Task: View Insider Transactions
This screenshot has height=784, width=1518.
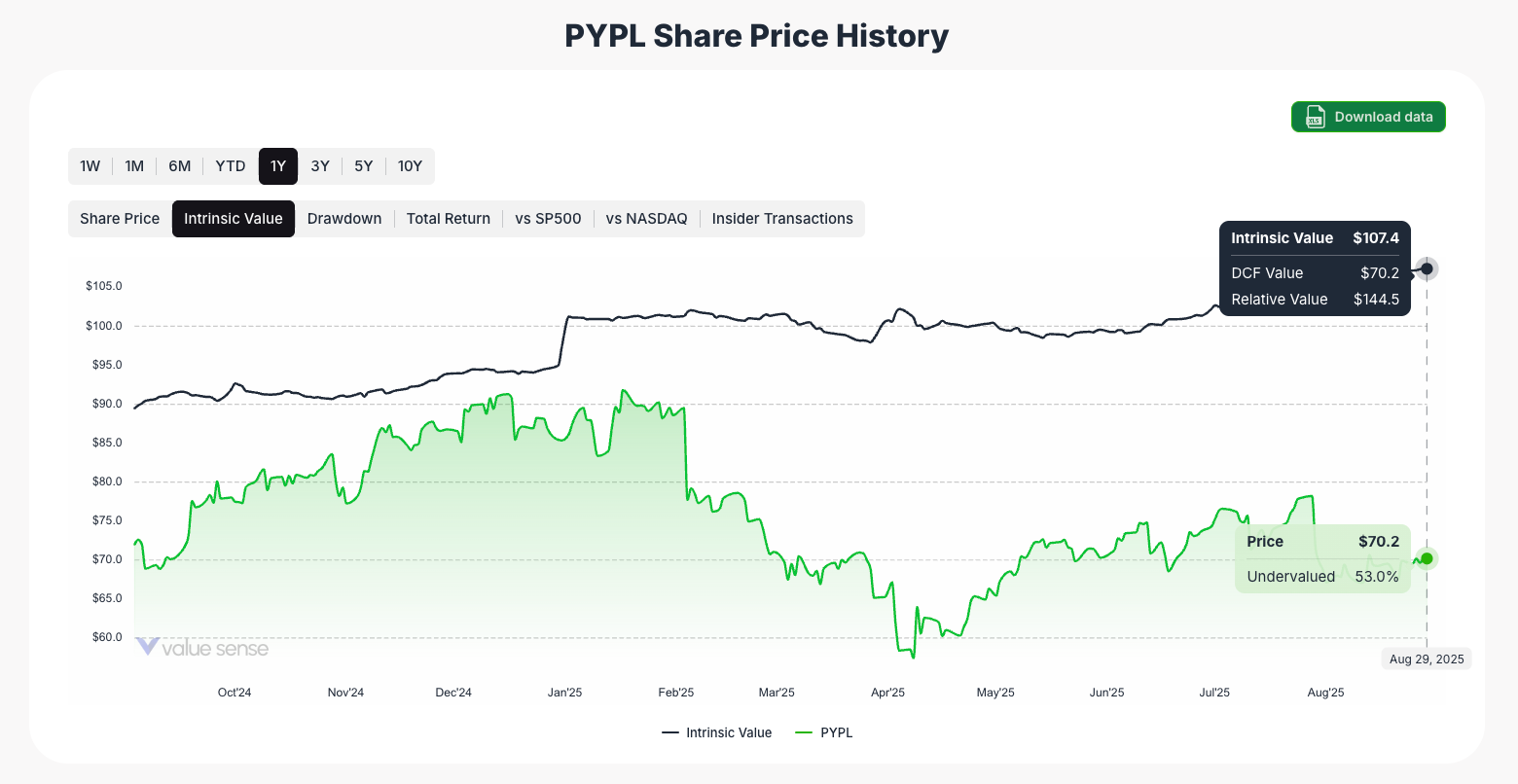Action: coord(782,218)
